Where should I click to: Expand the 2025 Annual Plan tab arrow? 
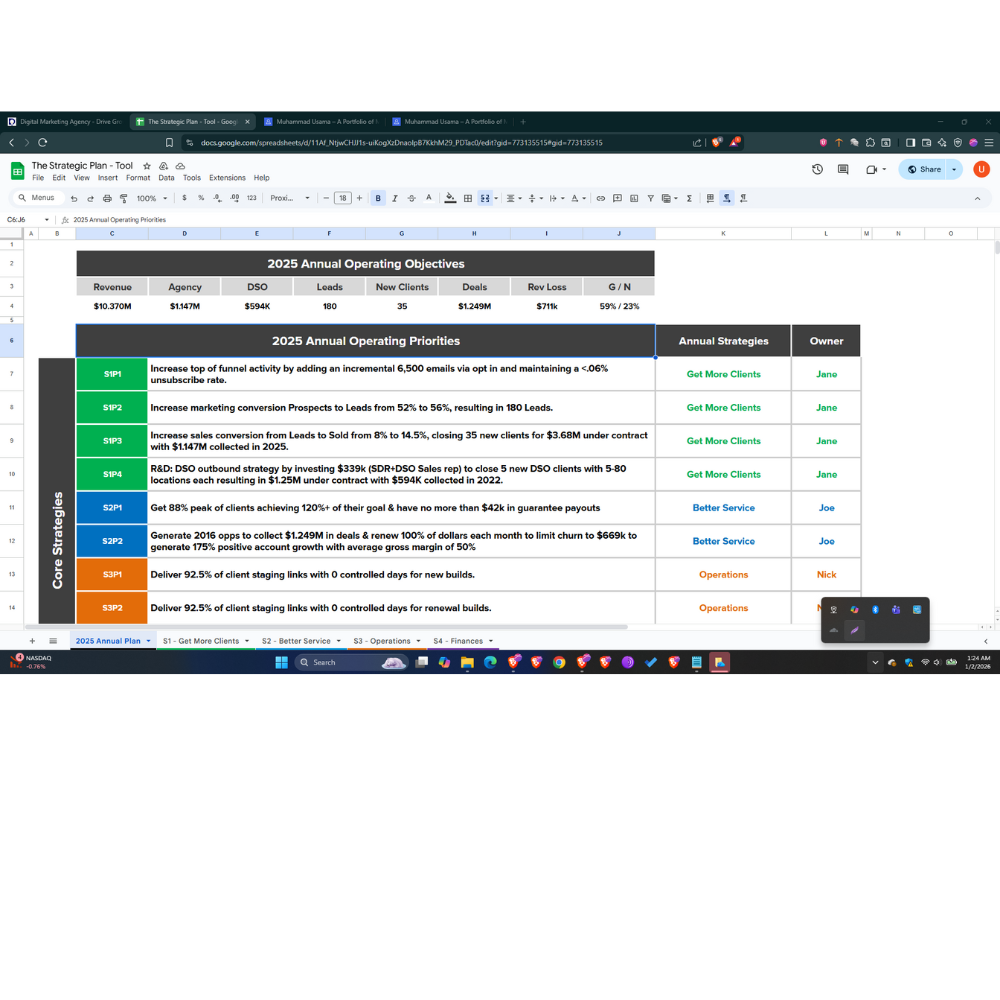pyautogui.click(x=148, y=641)
